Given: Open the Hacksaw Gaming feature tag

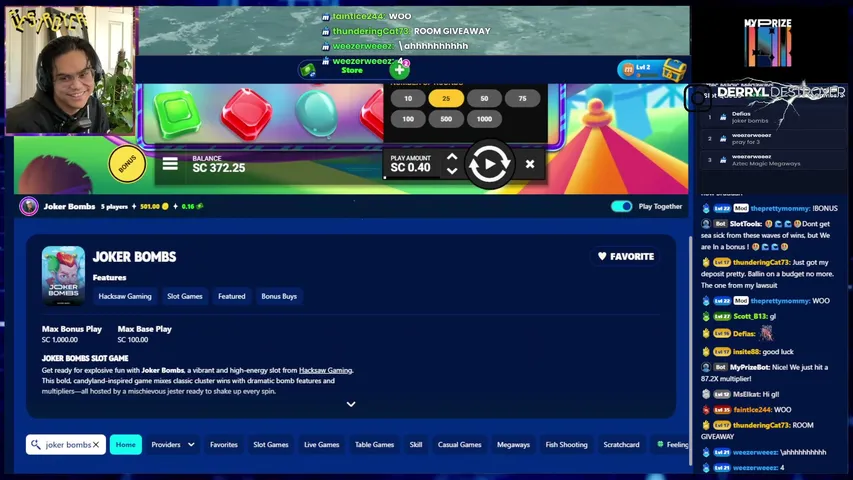Looking at the screenshot, I should [x=125, y=296].
